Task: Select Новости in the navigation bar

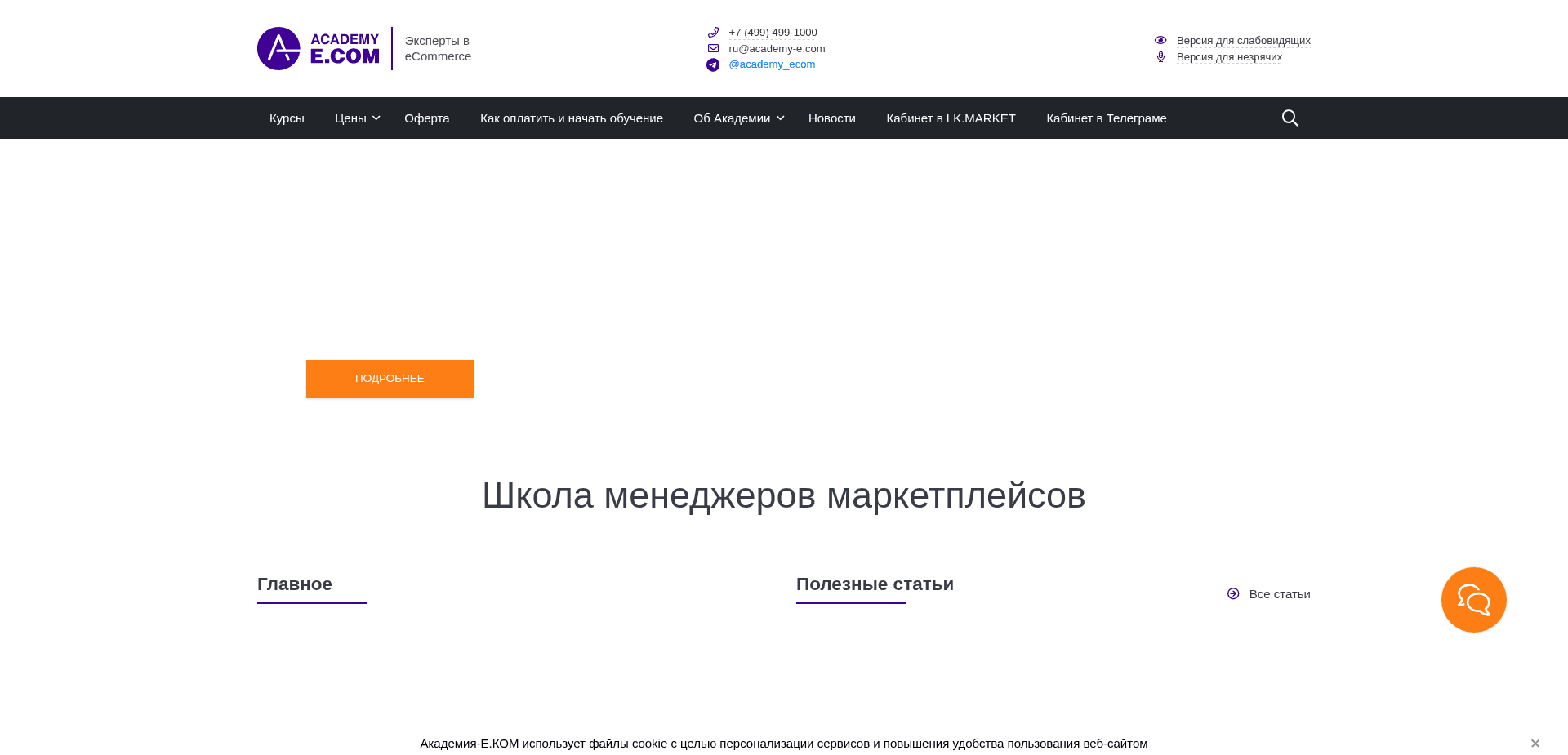Action: [831, 118]
